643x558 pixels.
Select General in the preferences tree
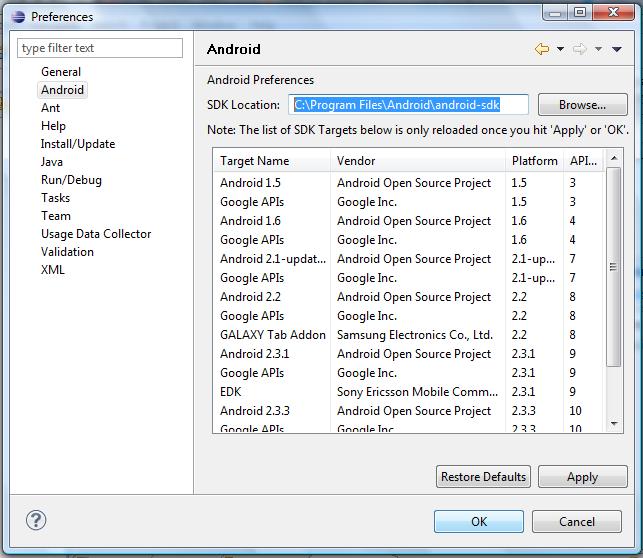pyautogui.click(x=61, y=72)
